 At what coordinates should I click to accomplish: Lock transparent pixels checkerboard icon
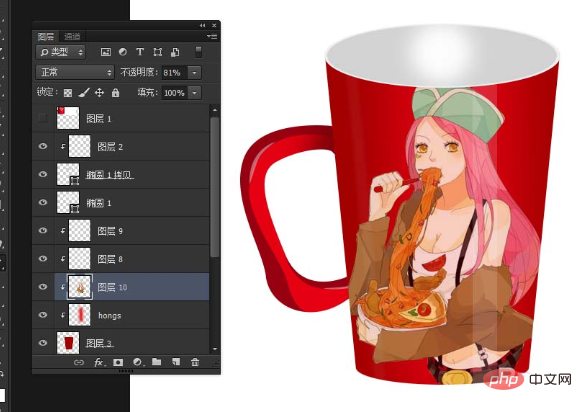tap(68, 93)
